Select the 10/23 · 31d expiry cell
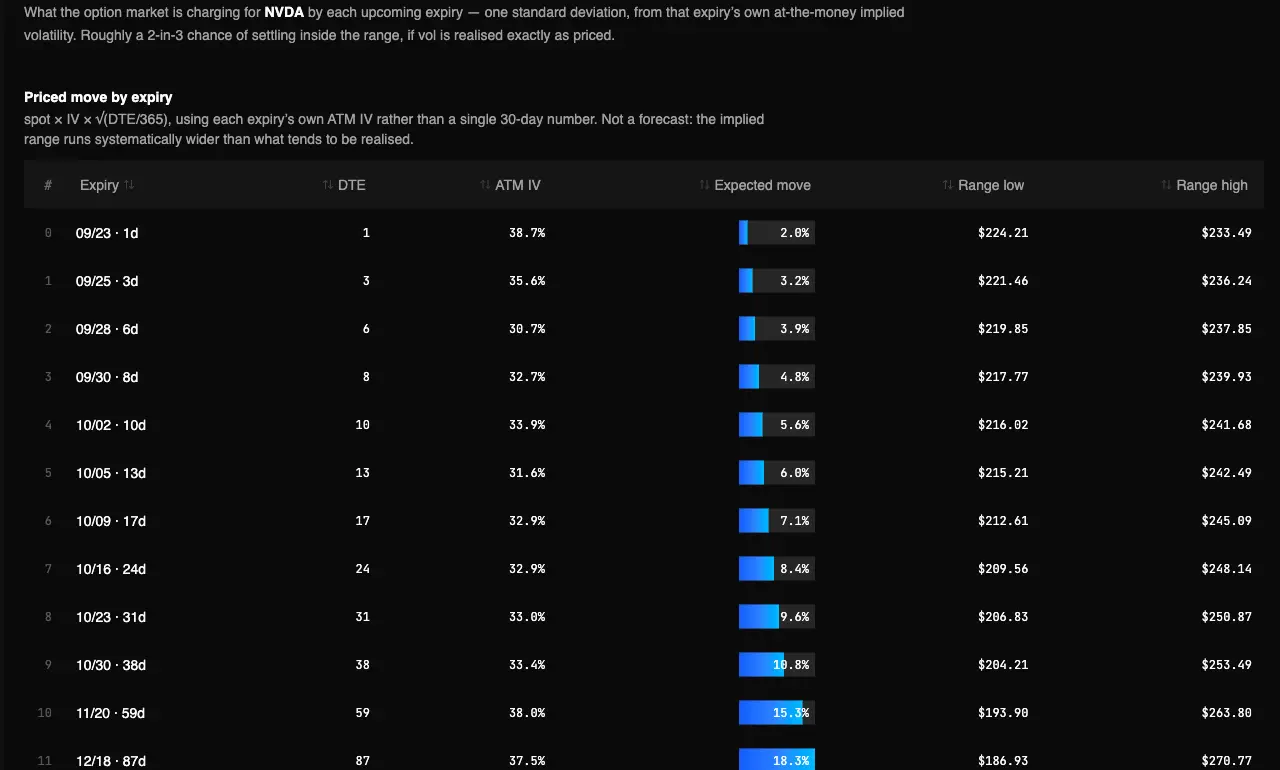The image size is (1280, 770). (111, 617)
